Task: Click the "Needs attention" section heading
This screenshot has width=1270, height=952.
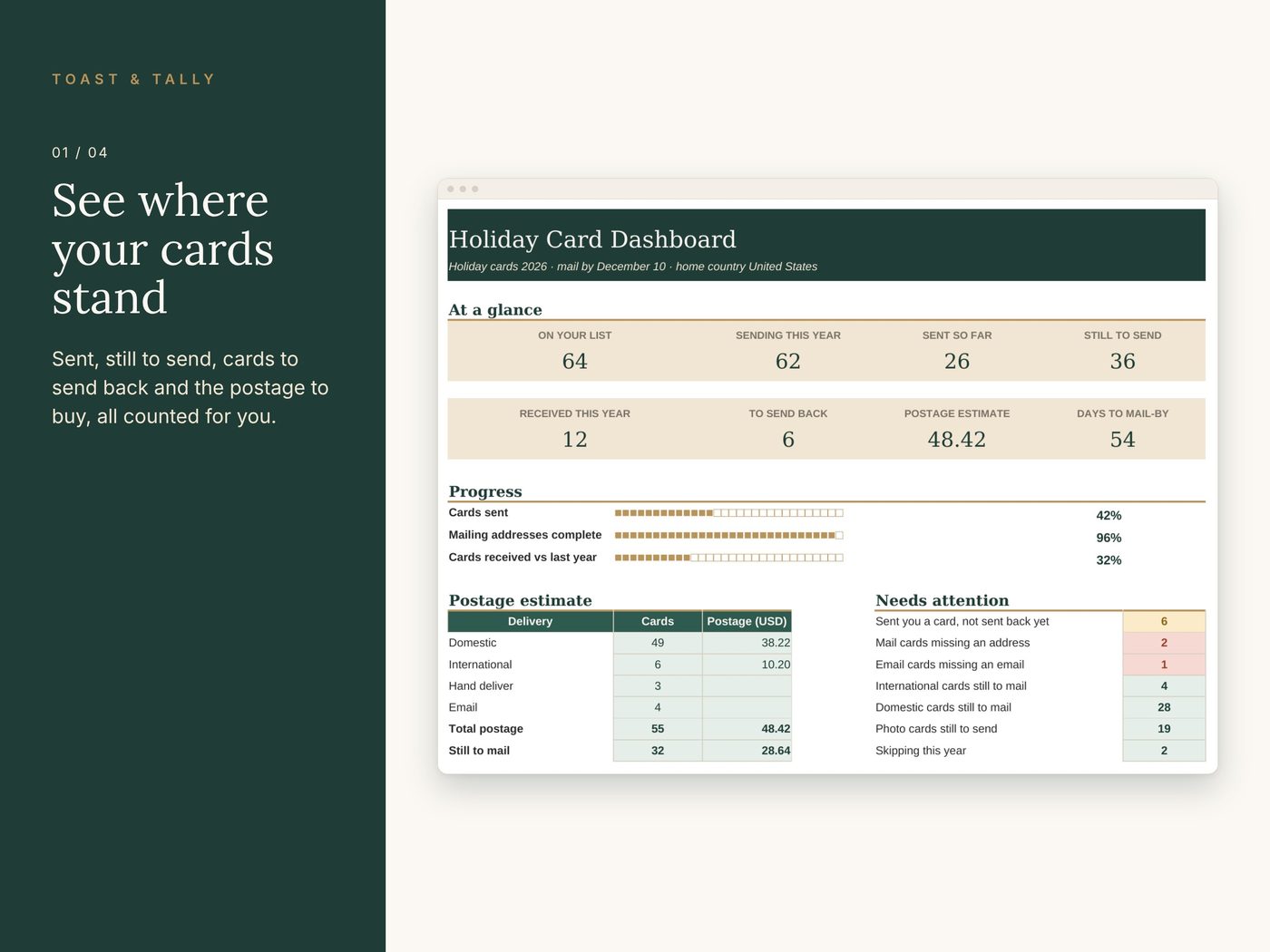Action: [x=943, y=600]
